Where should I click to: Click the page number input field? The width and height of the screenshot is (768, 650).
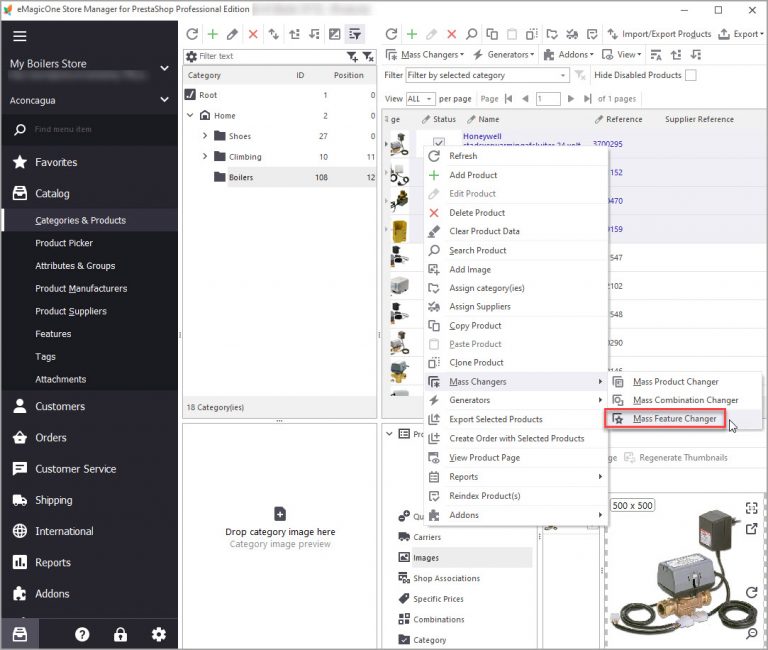coord(548,98)
